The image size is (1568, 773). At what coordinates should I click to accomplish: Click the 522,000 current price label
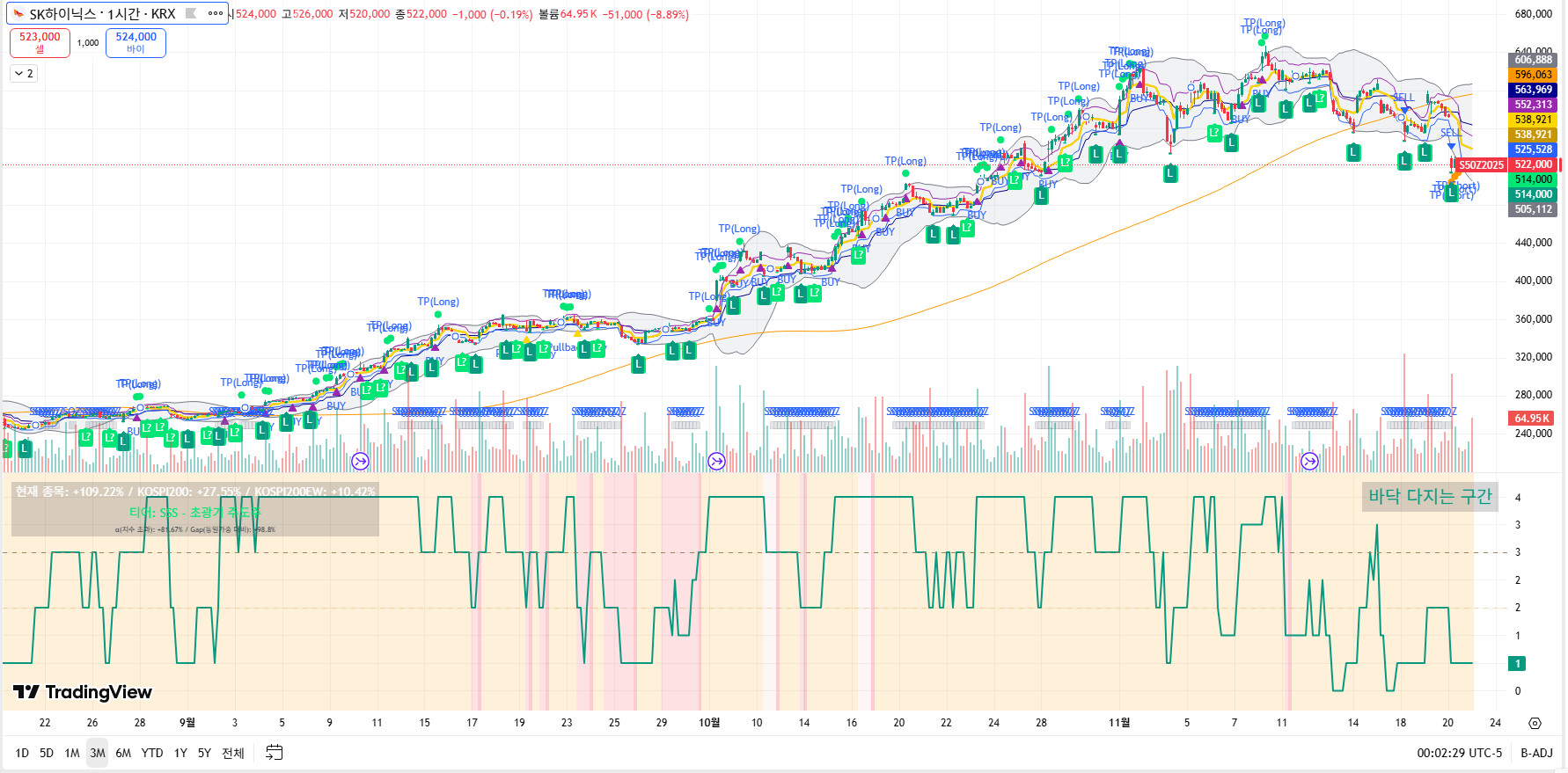point(1533,164)
